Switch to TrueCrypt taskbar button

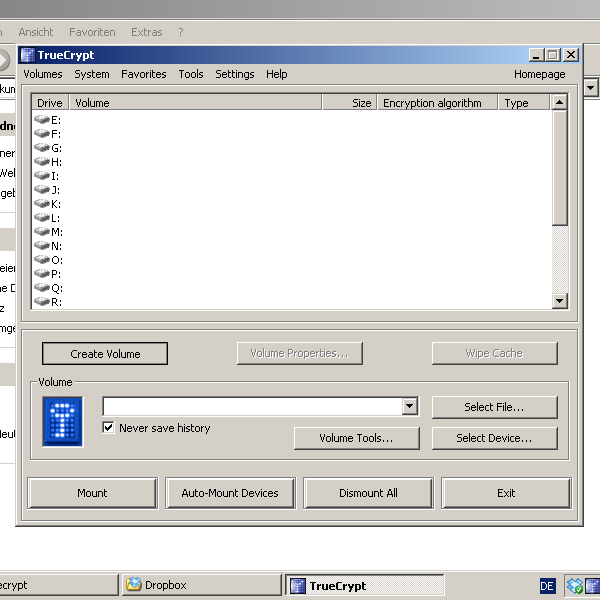pos(365,585)
